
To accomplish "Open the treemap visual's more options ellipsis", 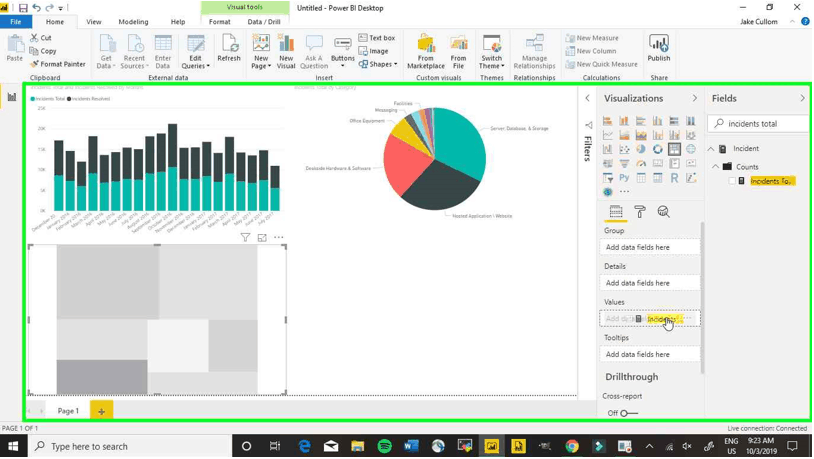I will [279, 238].
